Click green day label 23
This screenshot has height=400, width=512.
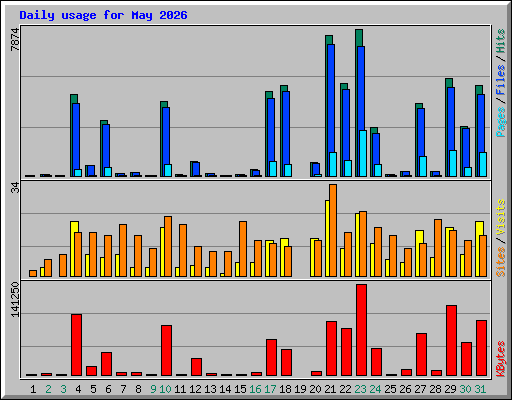click(360, 389)
